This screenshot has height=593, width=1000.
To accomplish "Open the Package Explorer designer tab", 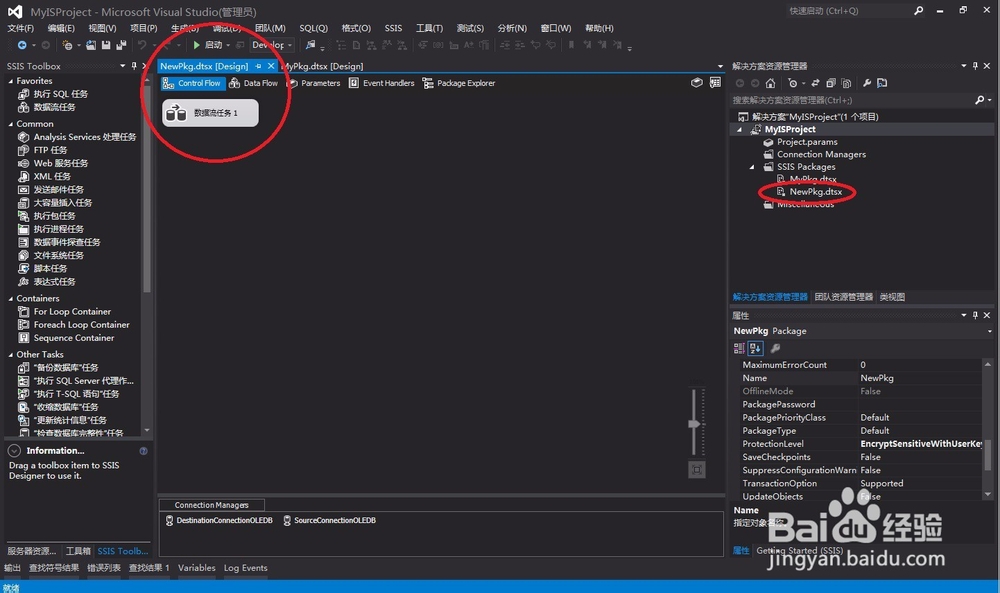I will click(x=459, y=83).
